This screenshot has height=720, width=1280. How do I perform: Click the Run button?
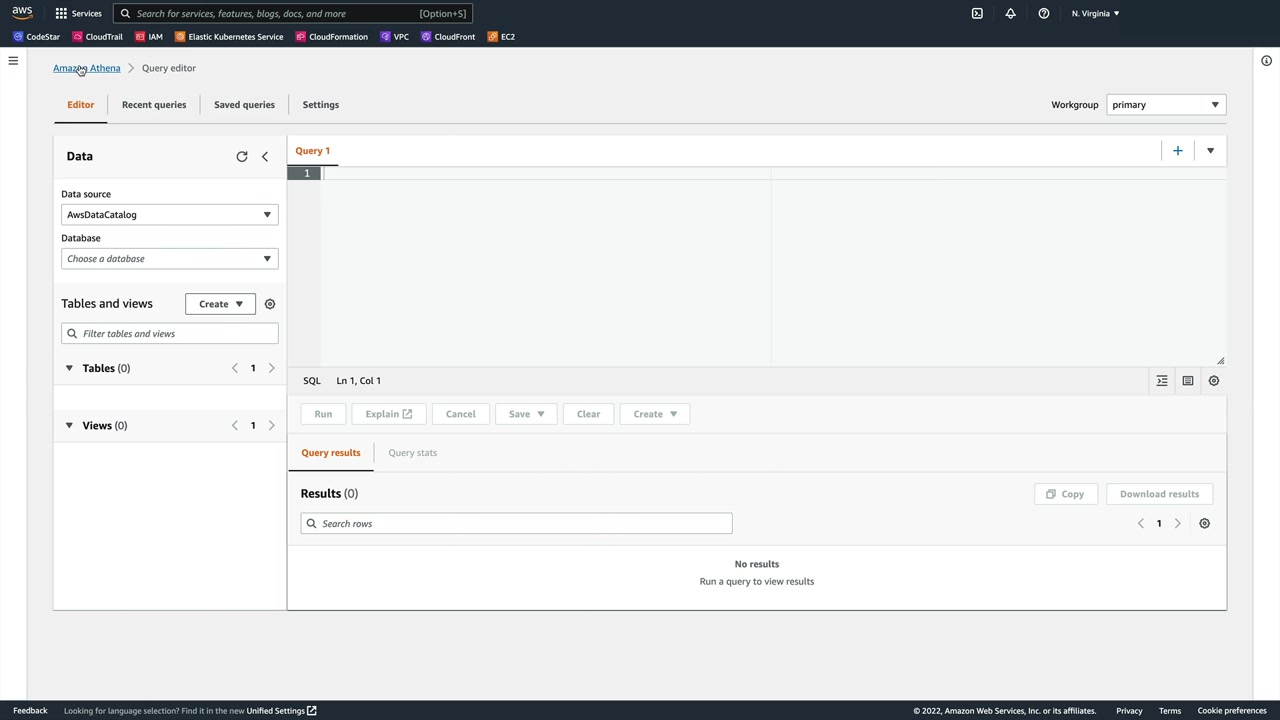point(323,414)
